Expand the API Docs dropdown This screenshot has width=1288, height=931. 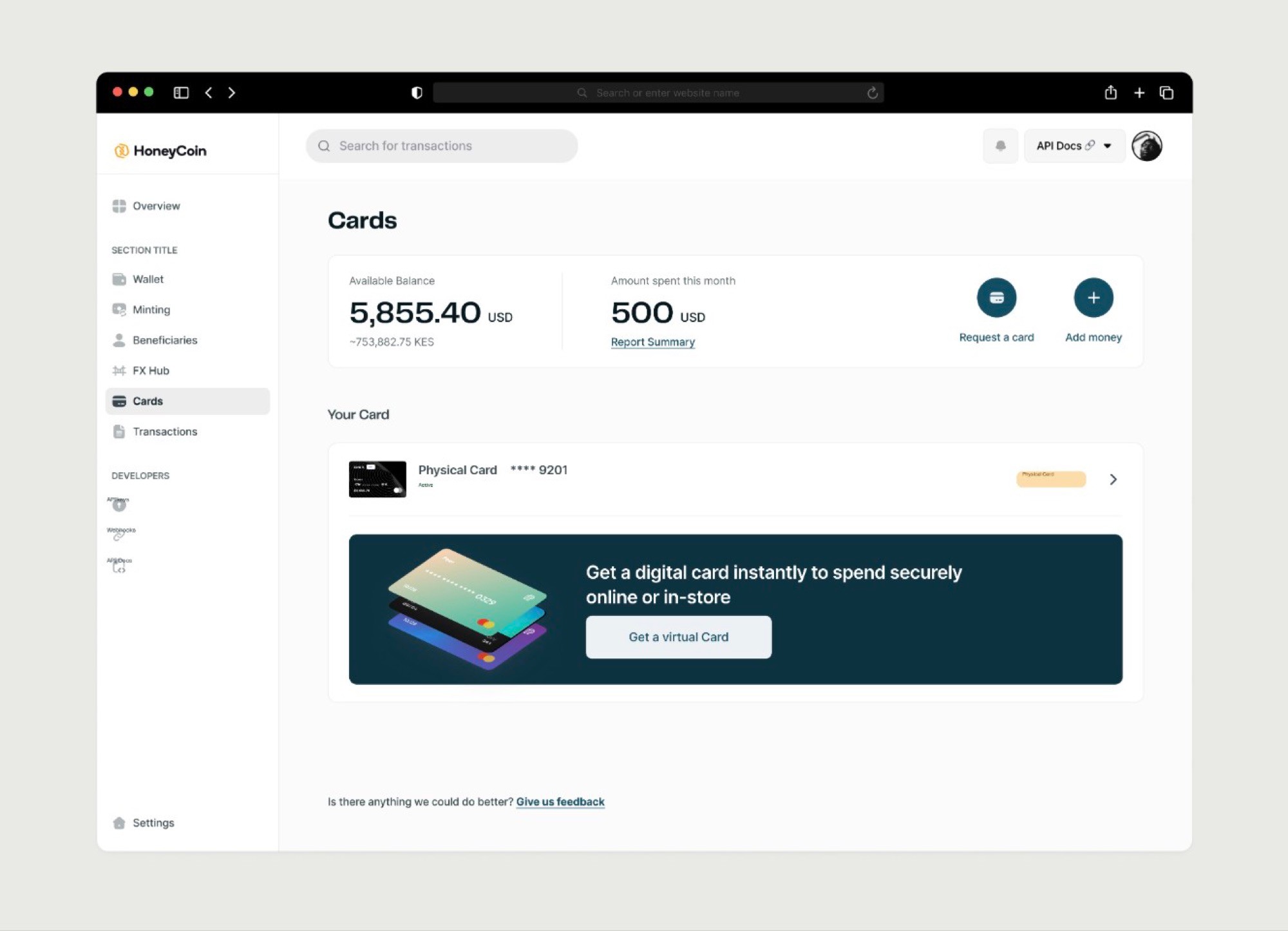click(1074, 146)
